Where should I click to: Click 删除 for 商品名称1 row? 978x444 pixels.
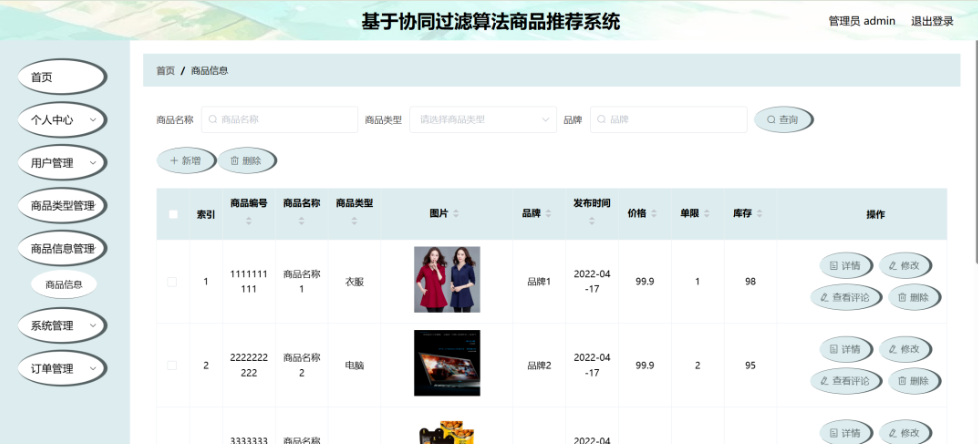coord(914,297)
